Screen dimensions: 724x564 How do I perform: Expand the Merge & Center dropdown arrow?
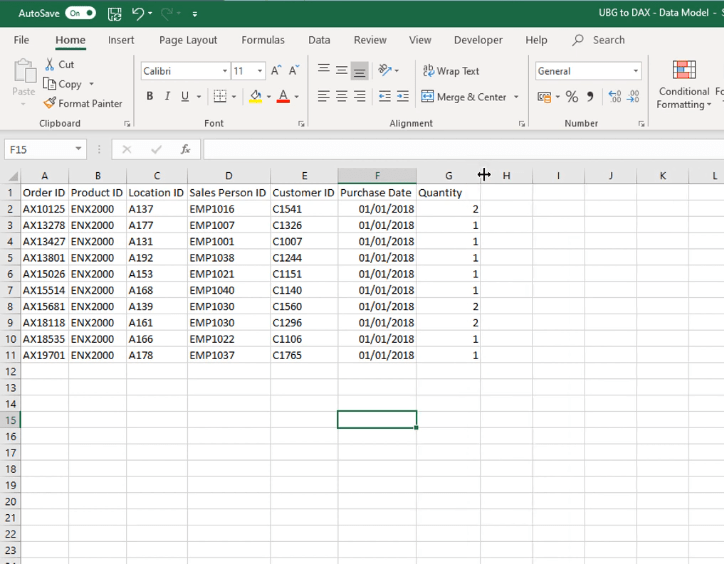[516, 97]
